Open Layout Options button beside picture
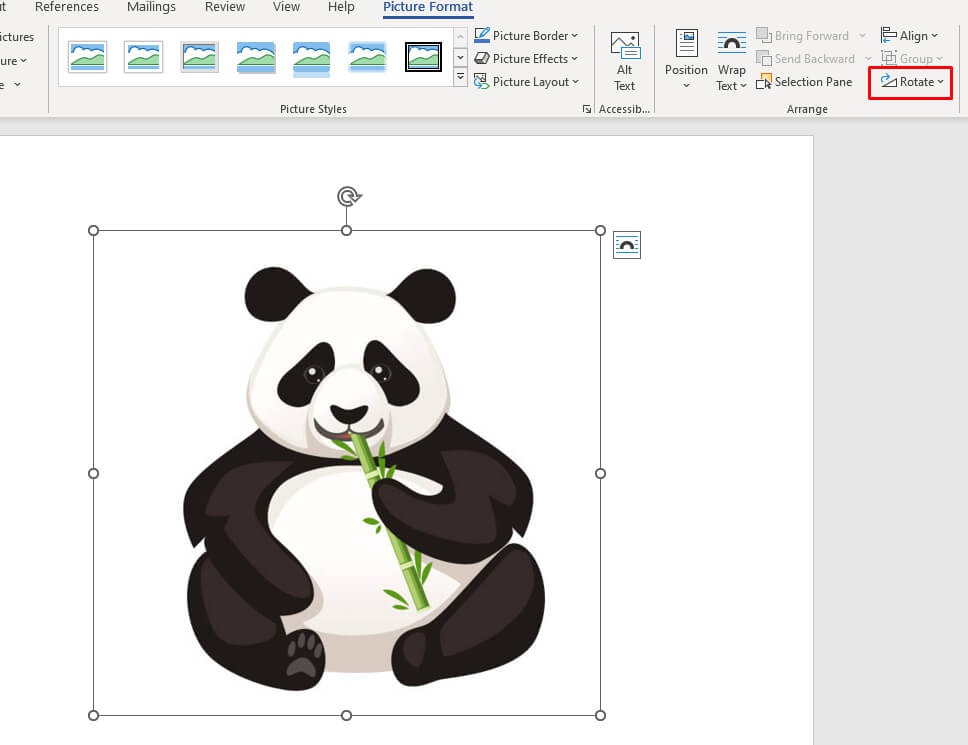Screen dimensions: 968x745 click(627, 245)
